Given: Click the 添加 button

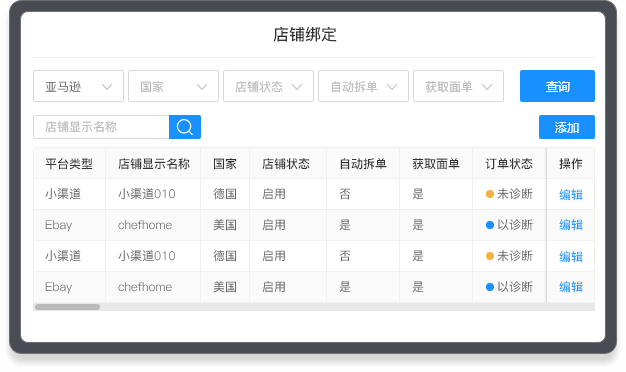Looking at the screenshot, I should point(567,127).
